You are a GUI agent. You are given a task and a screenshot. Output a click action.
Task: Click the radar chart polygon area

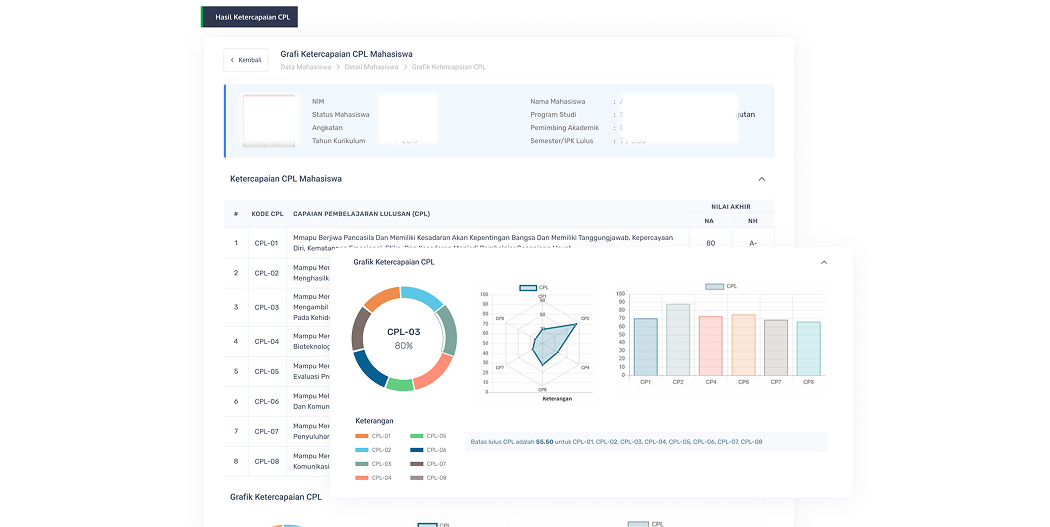pyautogui.click(x=552, y=342)
